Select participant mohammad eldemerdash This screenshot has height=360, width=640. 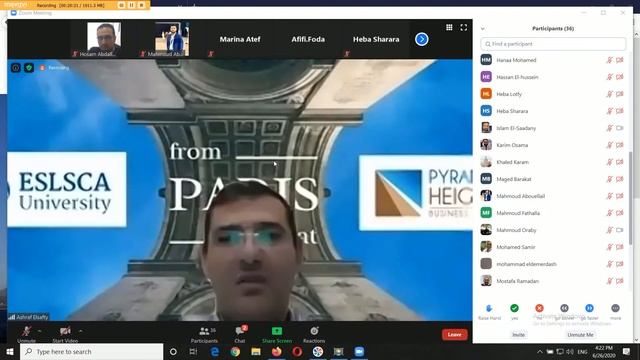click(552, 264)
